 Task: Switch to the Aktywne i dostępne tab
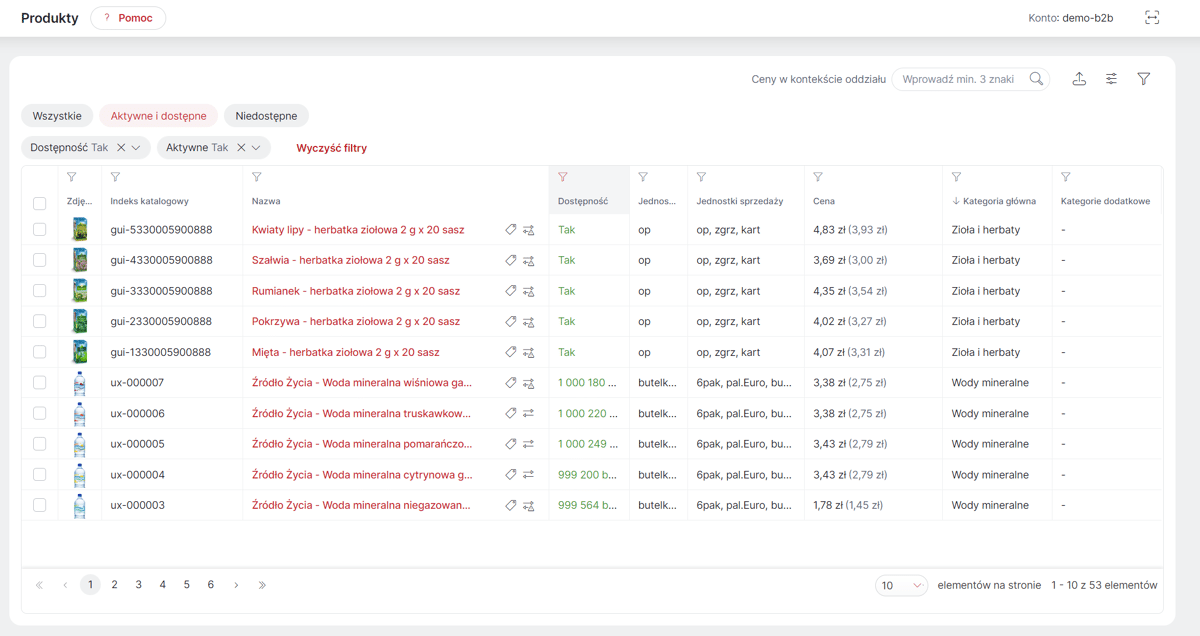158,116
